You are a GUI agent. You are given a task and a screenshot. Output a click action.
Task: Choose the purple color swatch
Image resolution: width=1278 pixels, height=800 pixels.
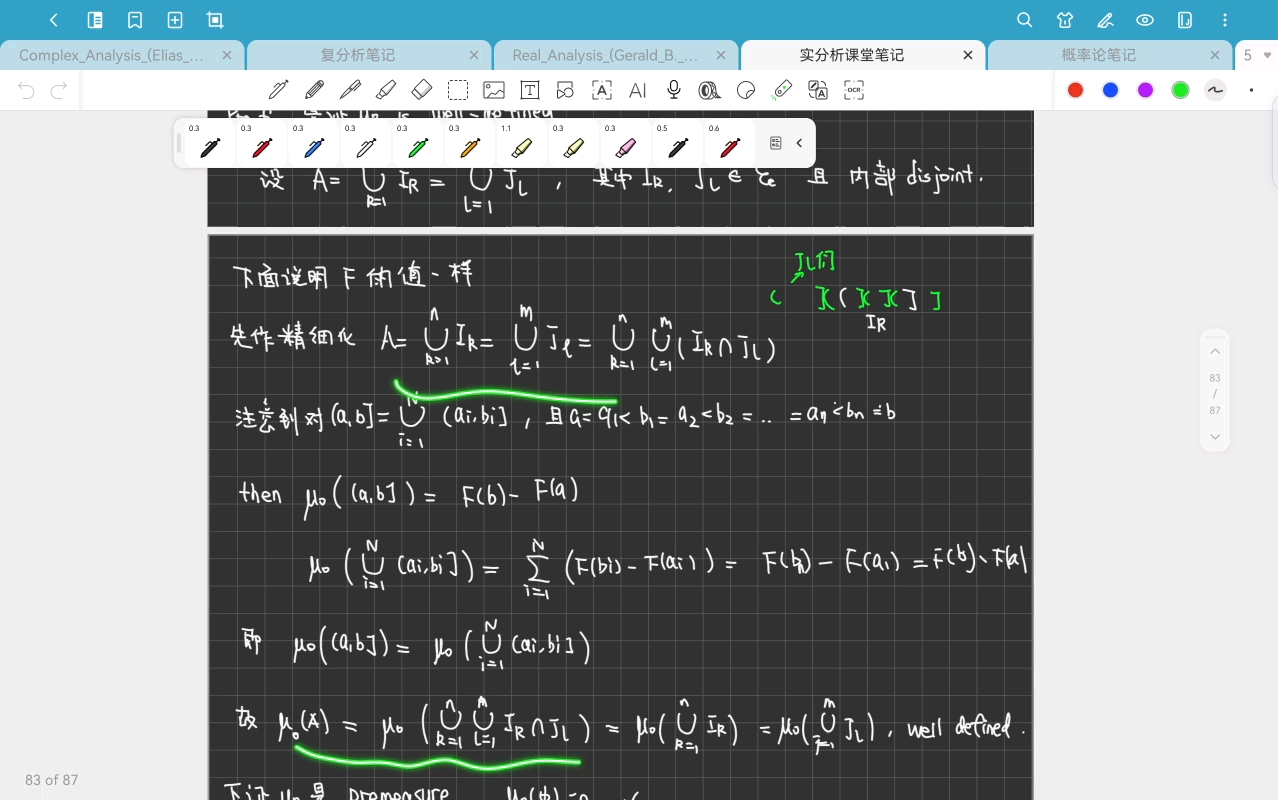1146,90
